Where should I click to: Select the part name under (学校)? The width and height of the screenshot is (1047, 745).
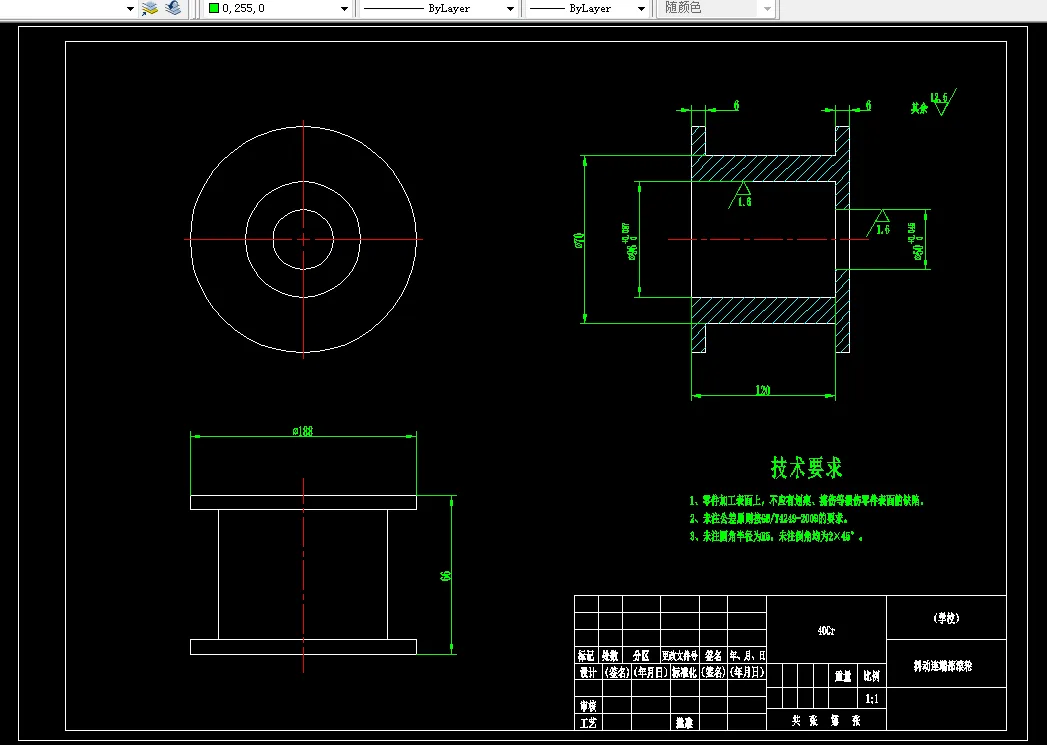(942, 666)
